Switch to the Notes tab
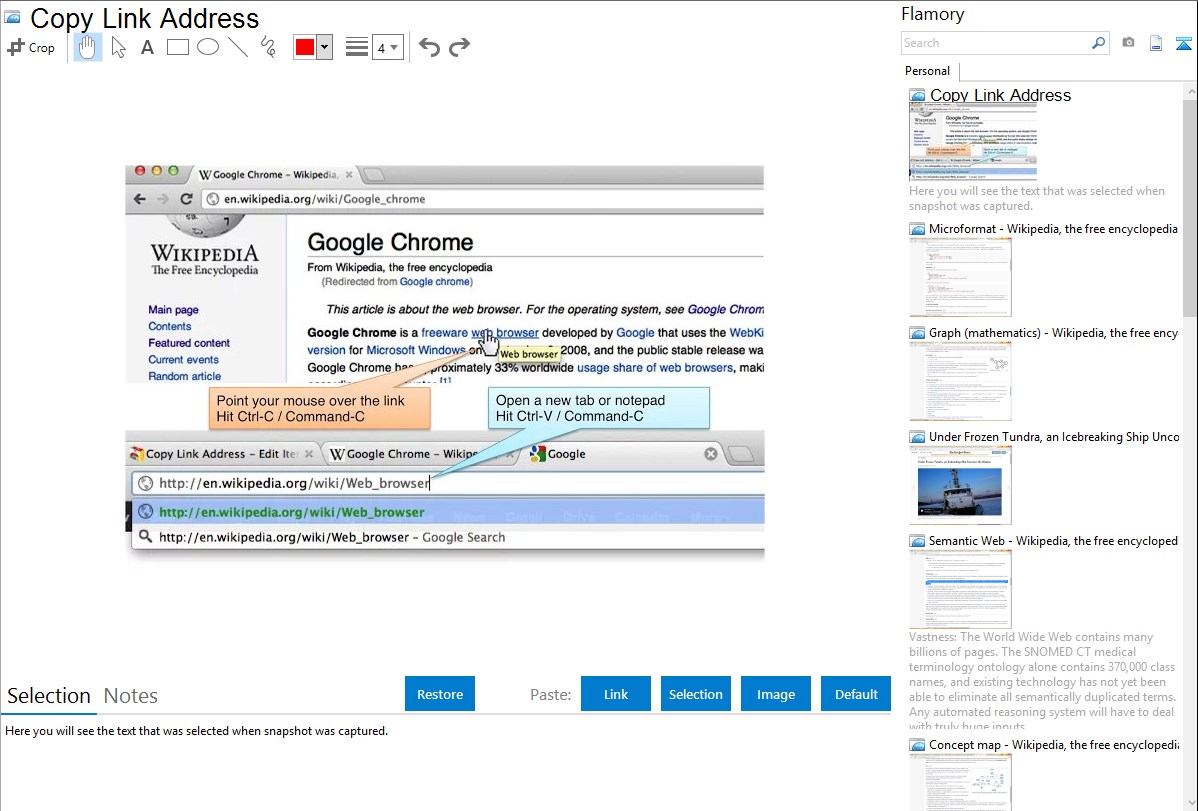The image size is (1198, 811). point(131,696)
